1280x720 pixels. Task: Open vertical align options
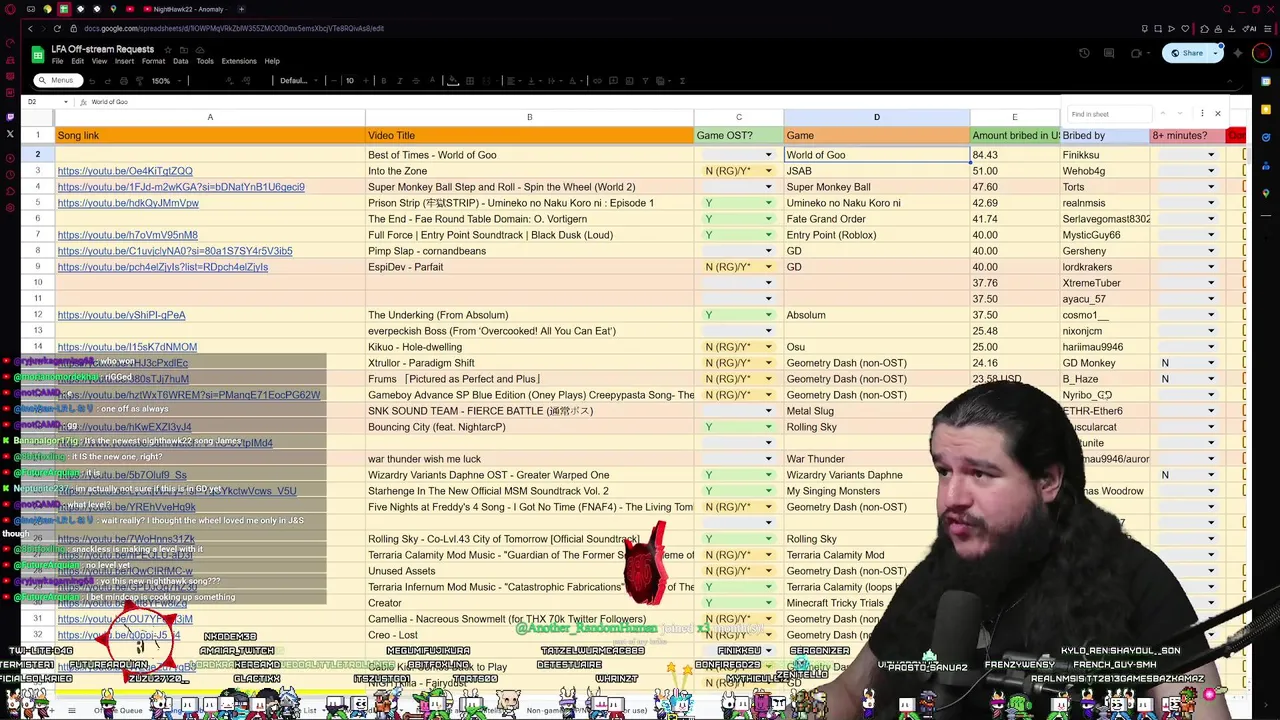pos(533,80)
